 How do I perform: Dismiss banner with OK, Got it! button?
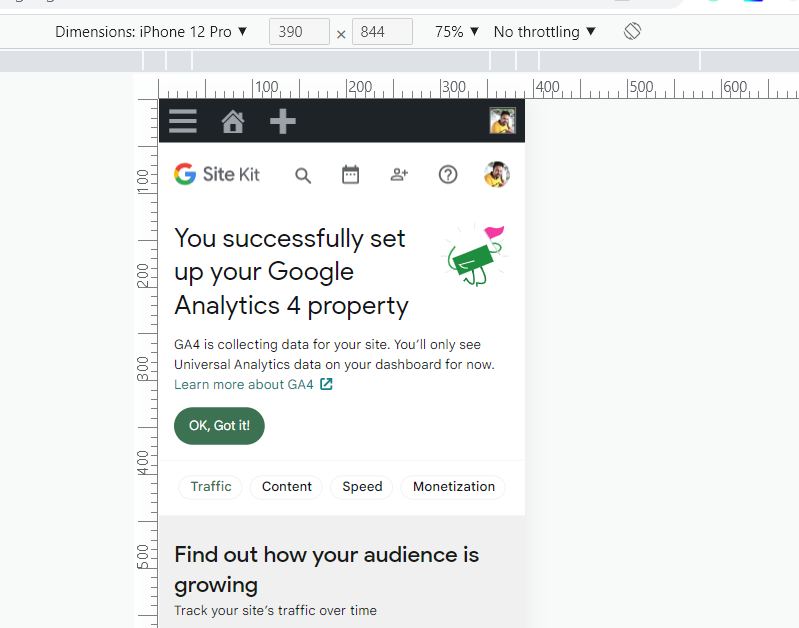point(219,426)
